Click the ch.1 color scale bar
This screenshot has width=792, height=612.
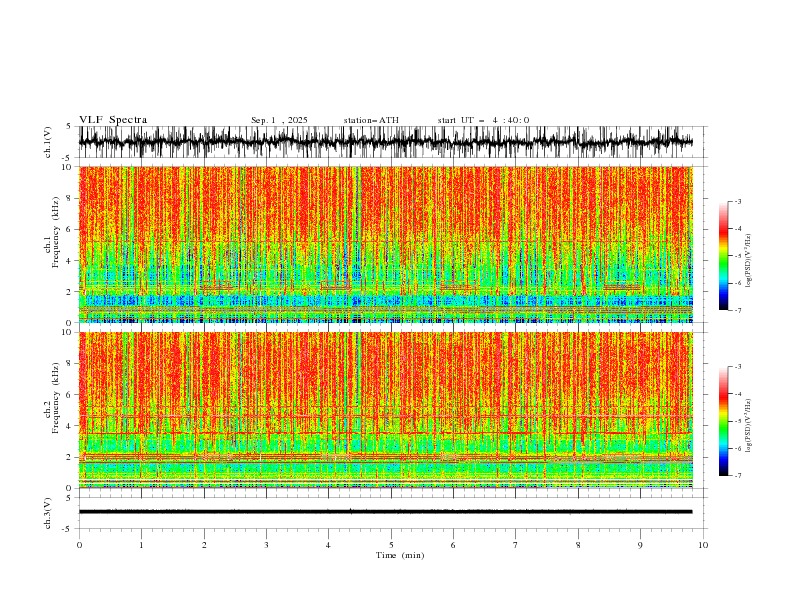pyautogui.click(x=723, y=256)
